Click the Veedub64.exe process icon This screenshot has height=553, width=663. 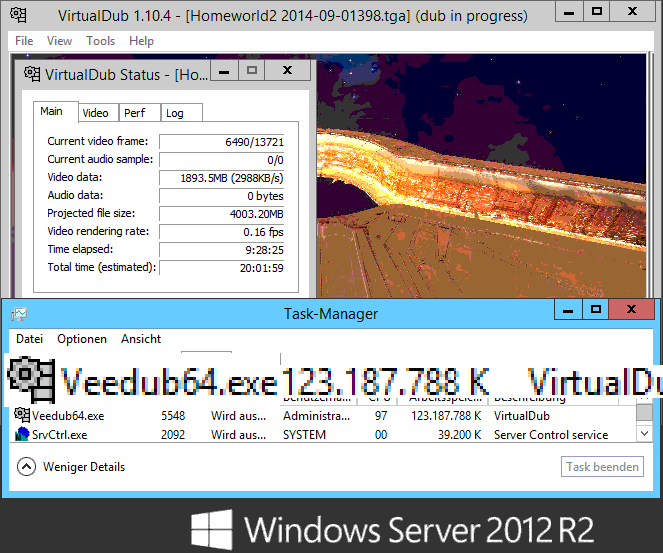[22, 415]
